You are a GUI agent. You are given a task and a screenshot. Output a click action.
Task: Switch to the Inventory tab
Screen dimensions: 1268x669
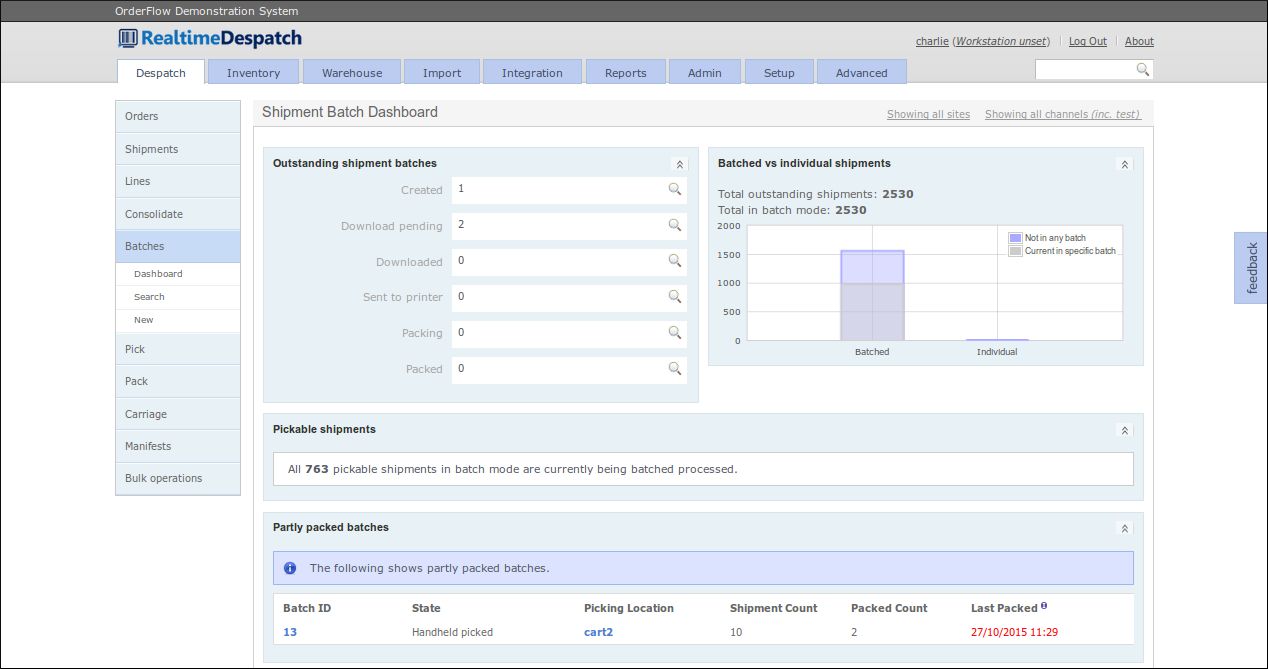tap(253, 72)
